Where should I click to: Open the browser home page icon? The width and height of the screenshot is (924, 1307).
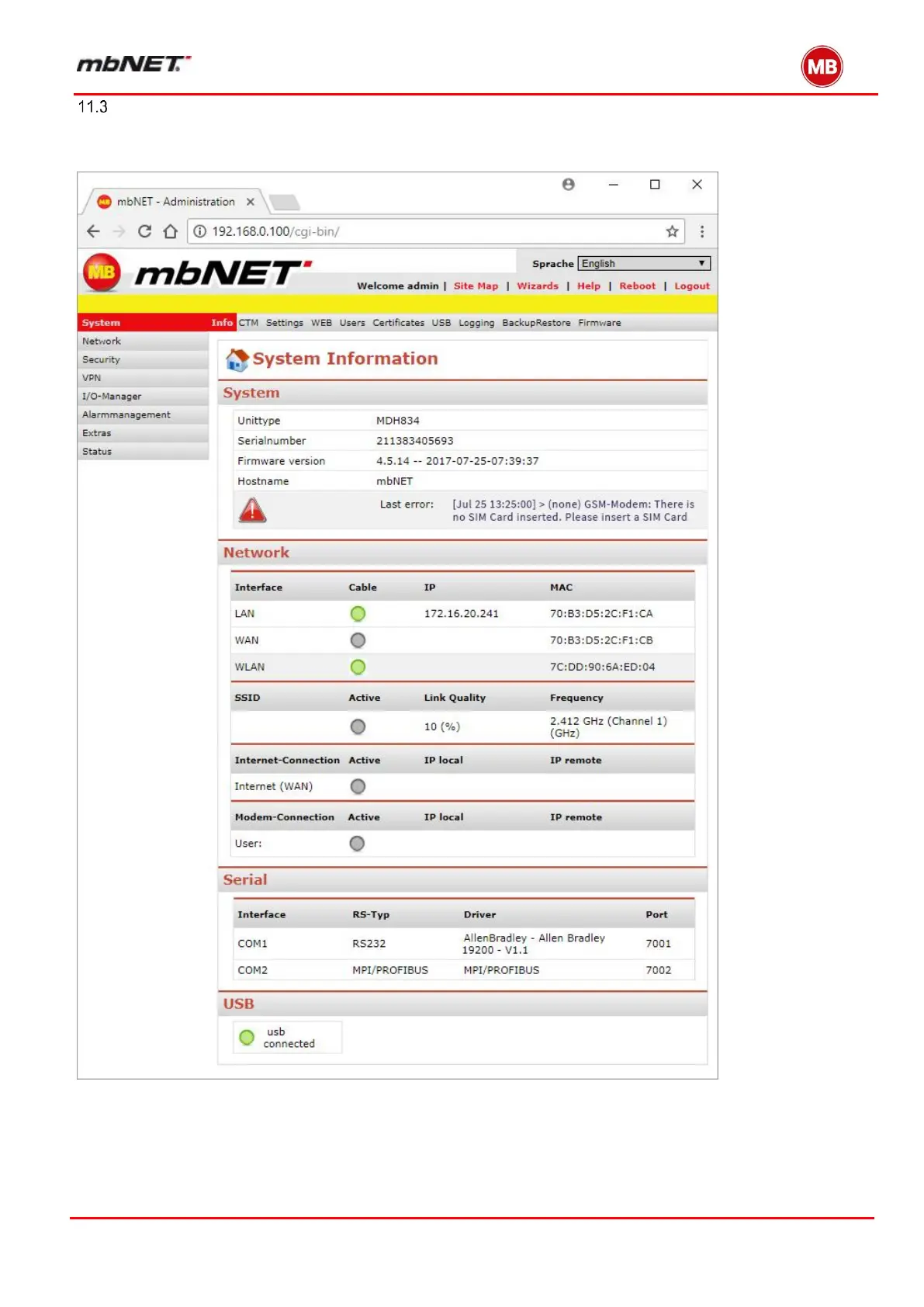click(171, 231)
